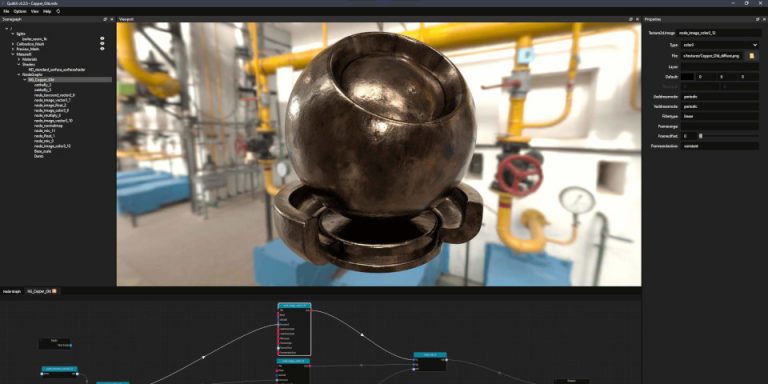This screenshot has width=768, height=384.
Task: Close the NG_Copper_Old node graph tab icon
Action: tap(54, 291)
